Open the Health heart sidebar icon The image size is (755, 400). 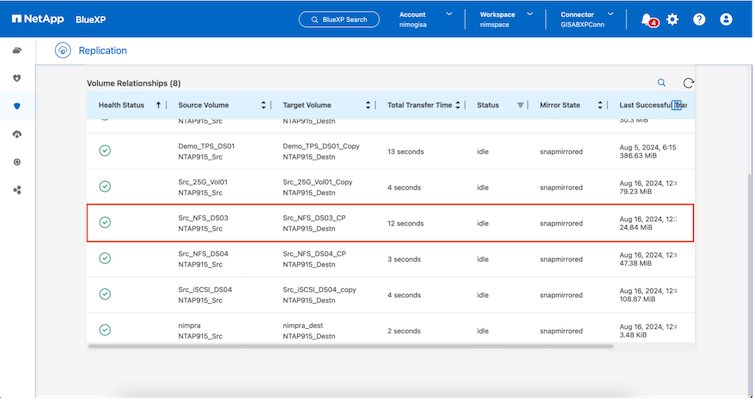pos(17,78)
